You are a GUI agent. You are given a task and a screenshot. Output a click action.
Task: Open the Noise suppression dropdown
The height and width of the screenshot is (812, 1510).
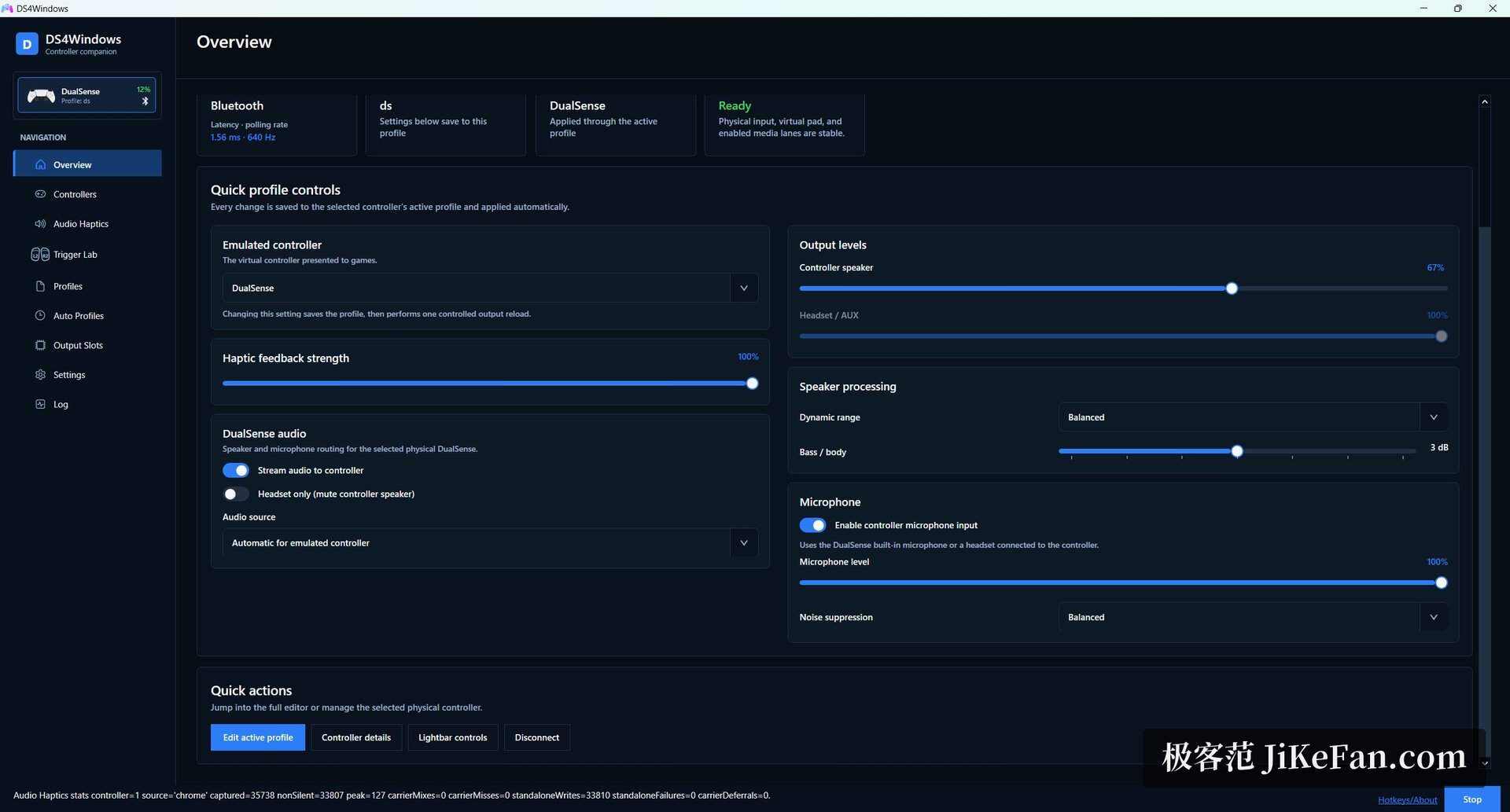click(1253, 617)
